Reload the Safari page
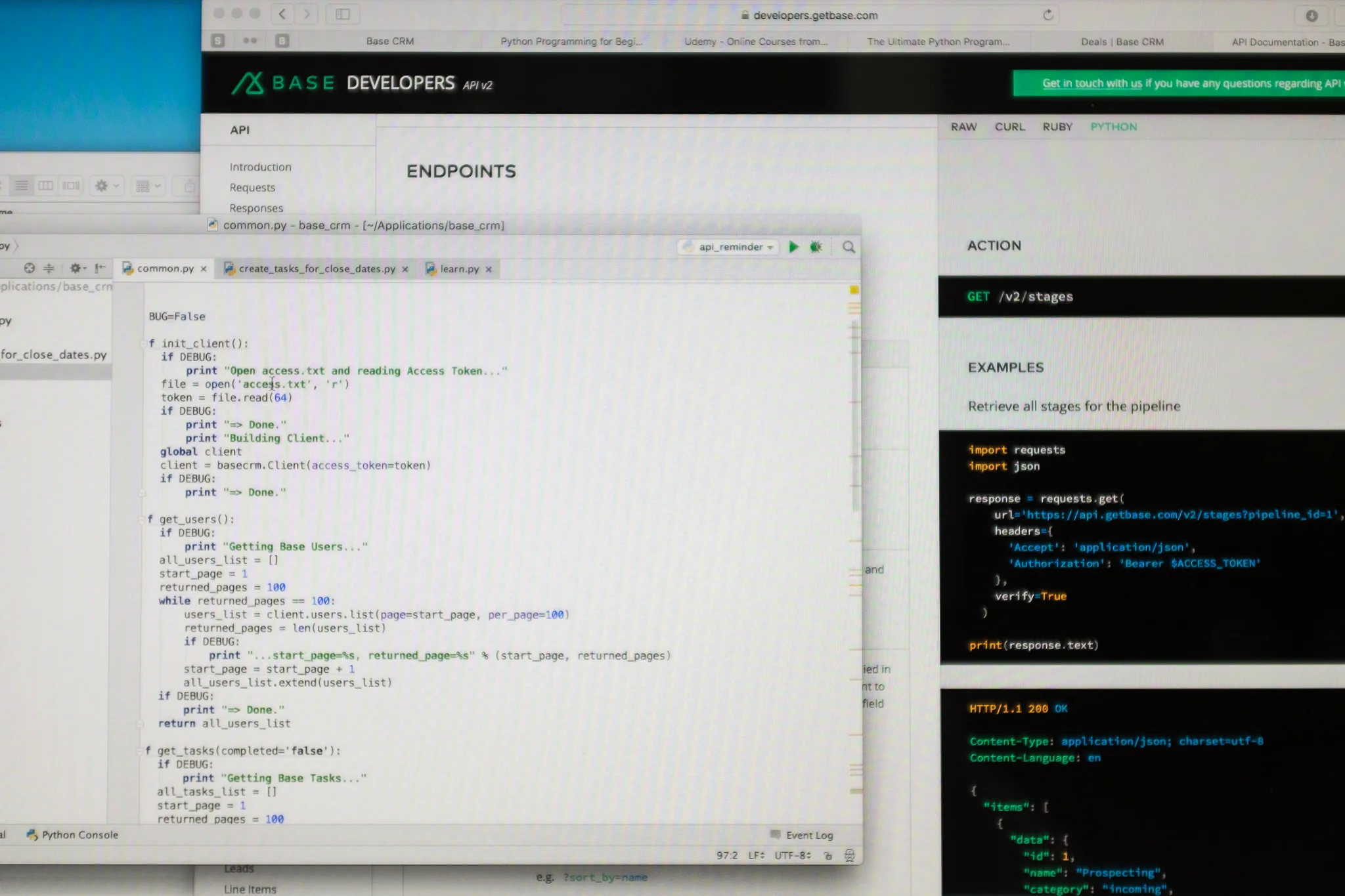Viewport: 1345px width, 896px height. 1048,14
